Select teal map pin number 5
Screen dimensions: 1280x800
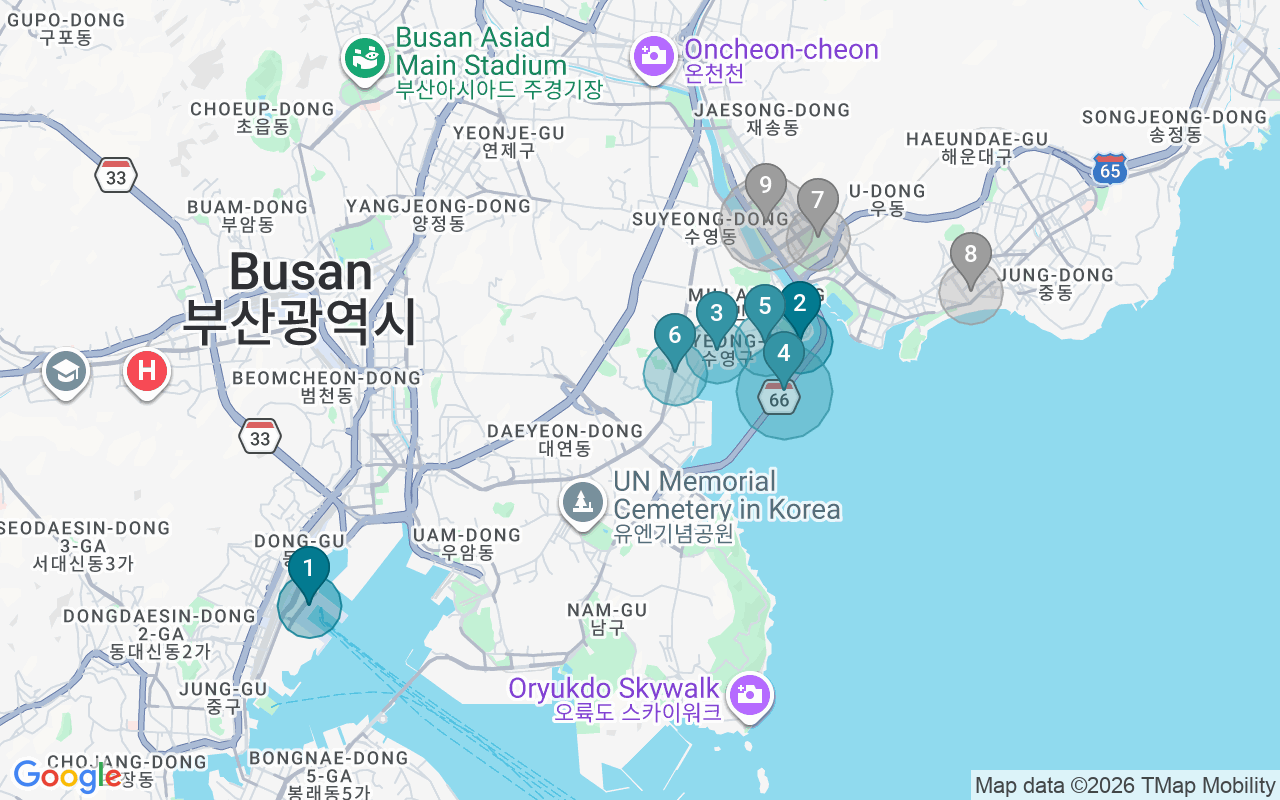click(x=765, y=311)
